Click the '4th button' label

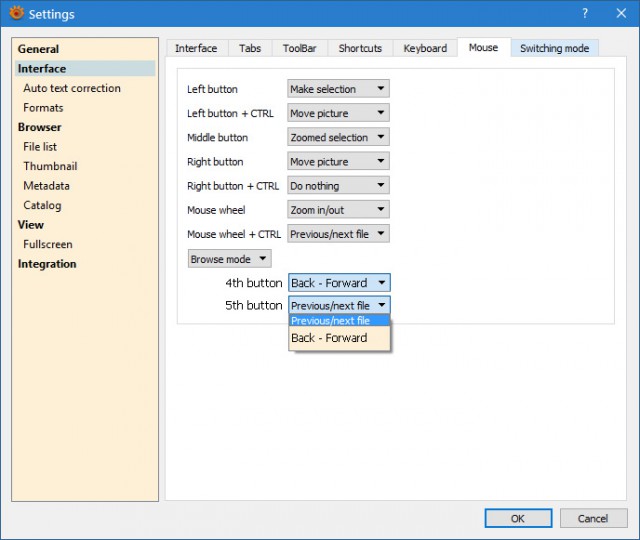[254, 283]
